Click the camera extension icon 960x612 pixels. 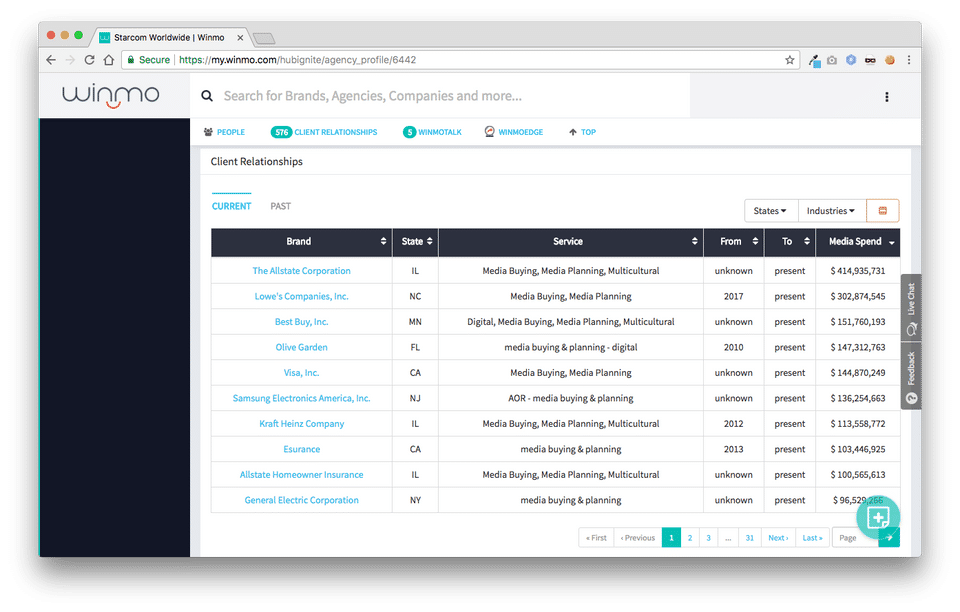(x=831, y=60)
